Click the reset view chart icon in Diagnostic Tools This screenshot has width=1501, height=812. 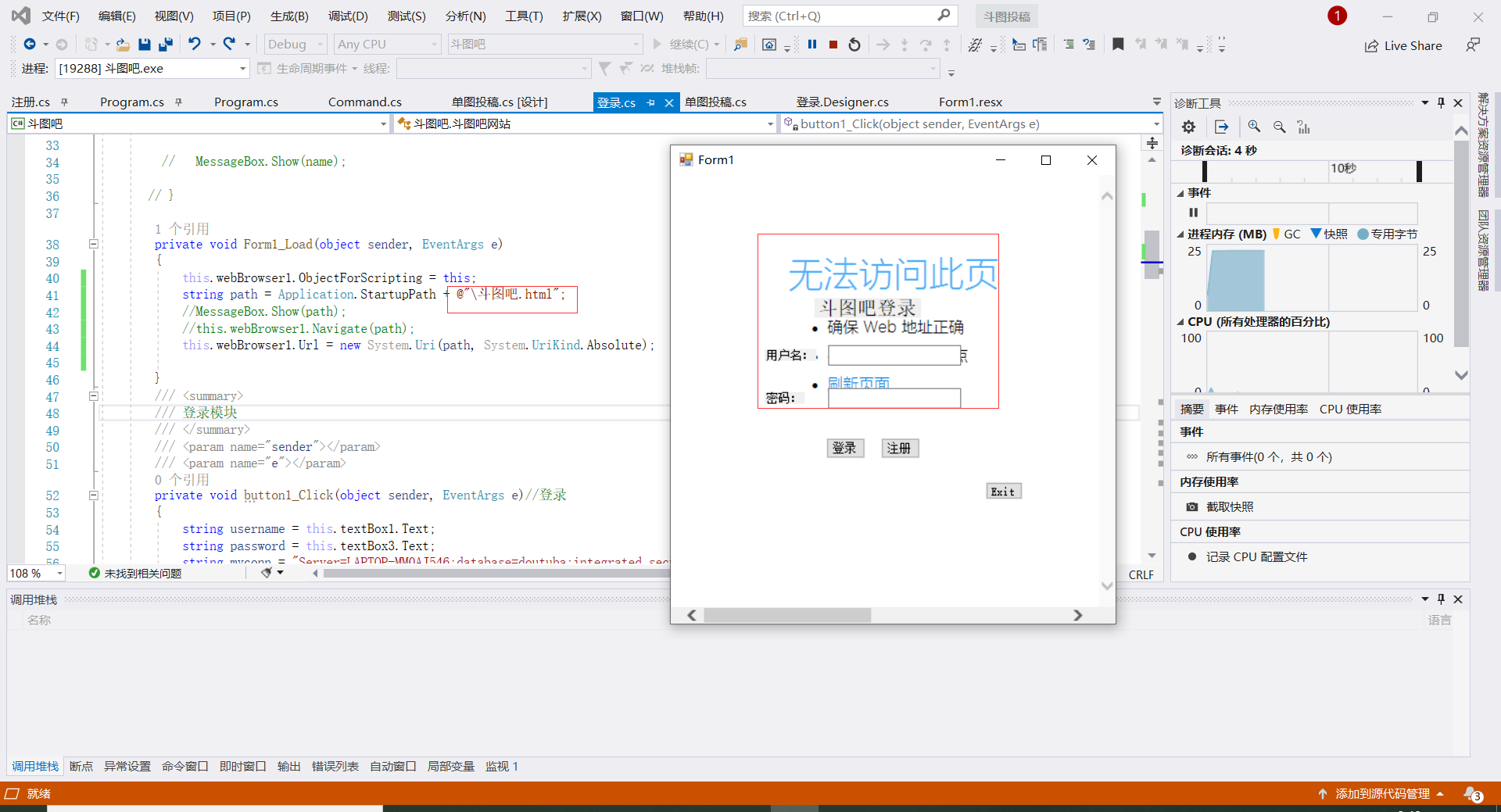click(x=1303, y=127)
